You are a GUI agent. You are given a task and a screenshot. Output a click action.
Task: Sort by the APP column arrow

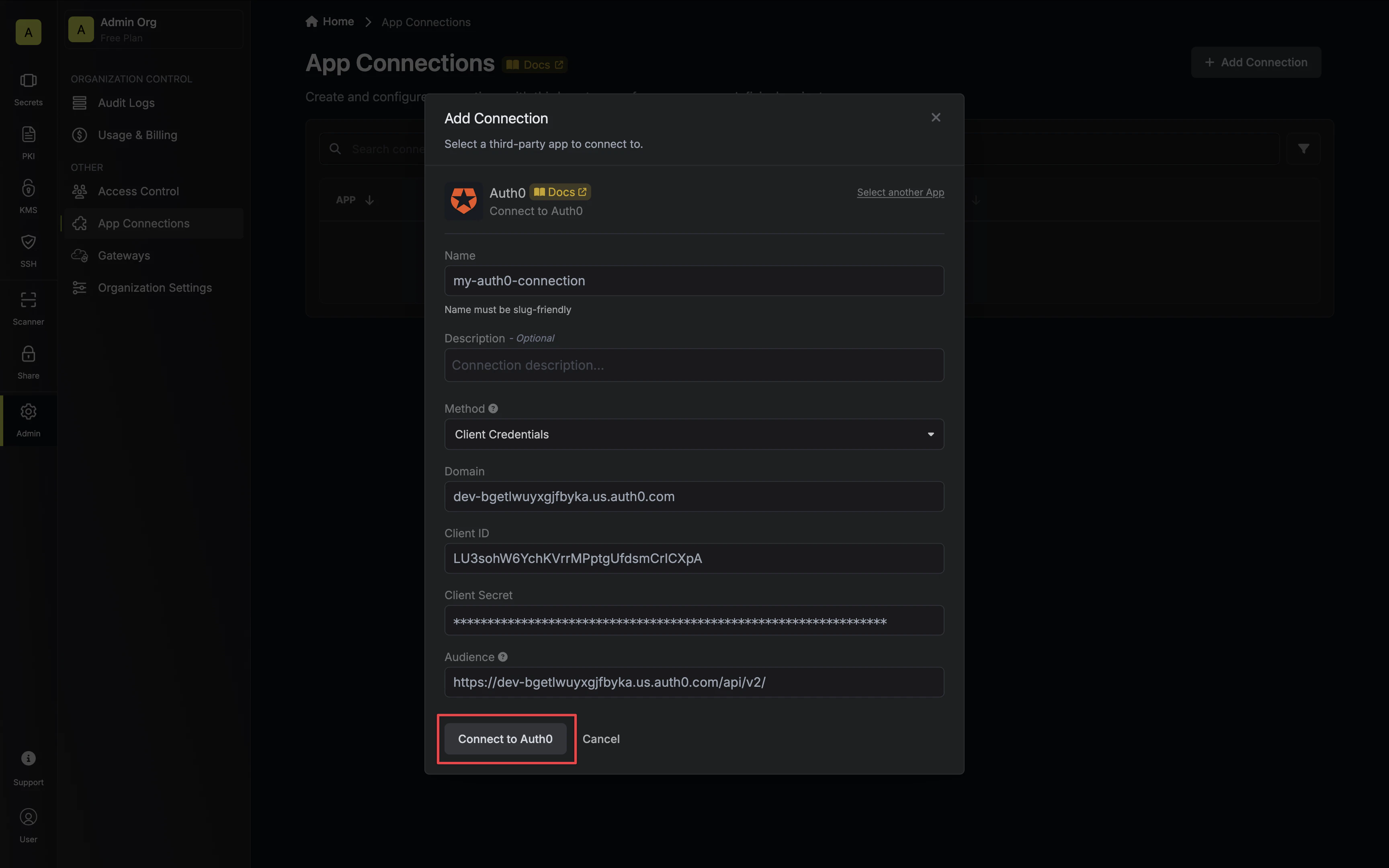point(370,200)
